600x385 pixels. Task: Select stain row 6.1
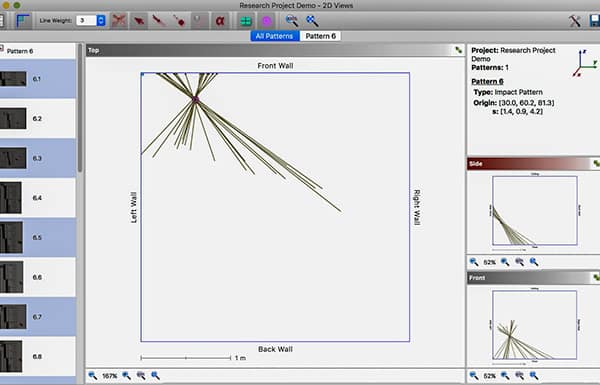coord(38,79)
